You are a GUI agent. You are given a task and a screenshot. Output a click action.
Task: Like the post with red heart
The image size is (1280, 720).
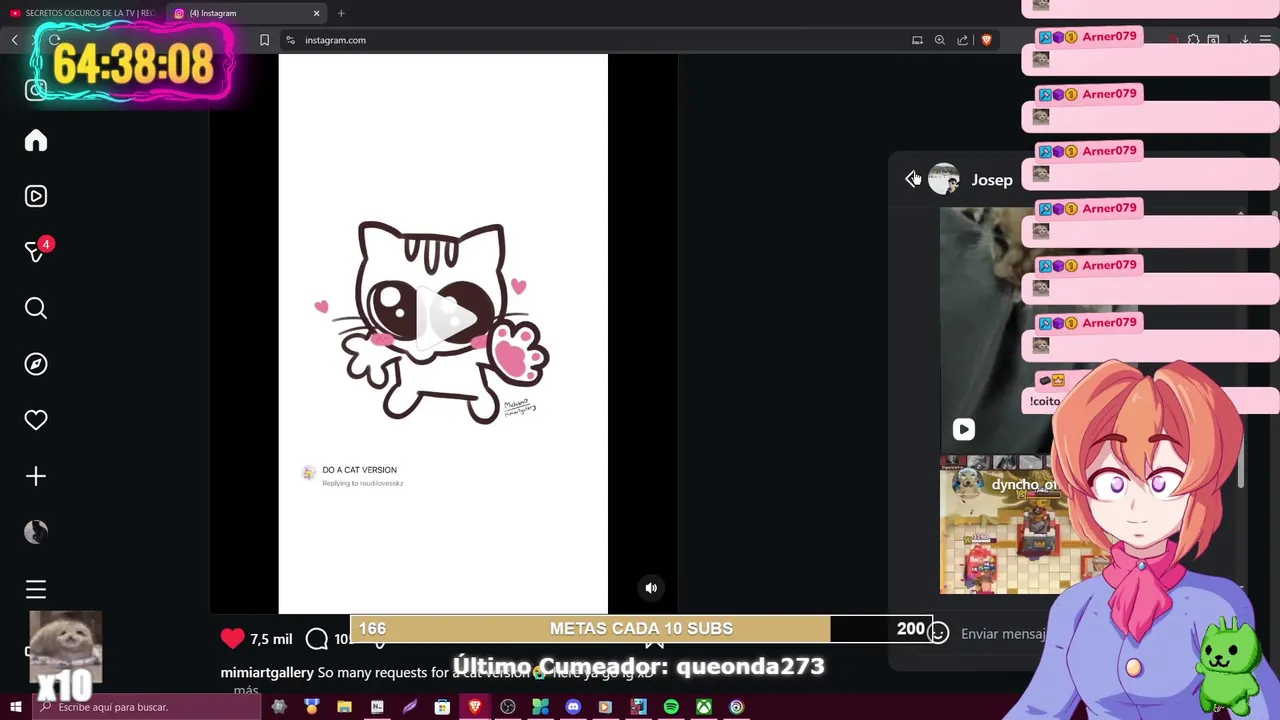click(233, 638)
